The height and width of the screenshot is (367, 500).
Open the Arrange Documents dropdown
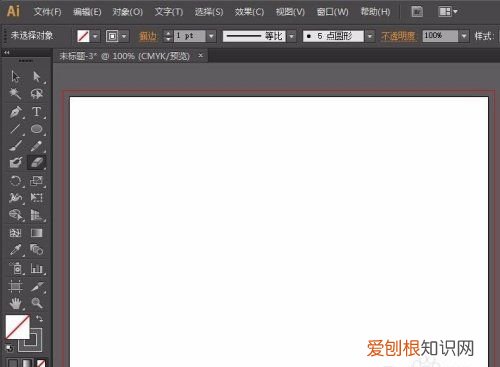448,12
